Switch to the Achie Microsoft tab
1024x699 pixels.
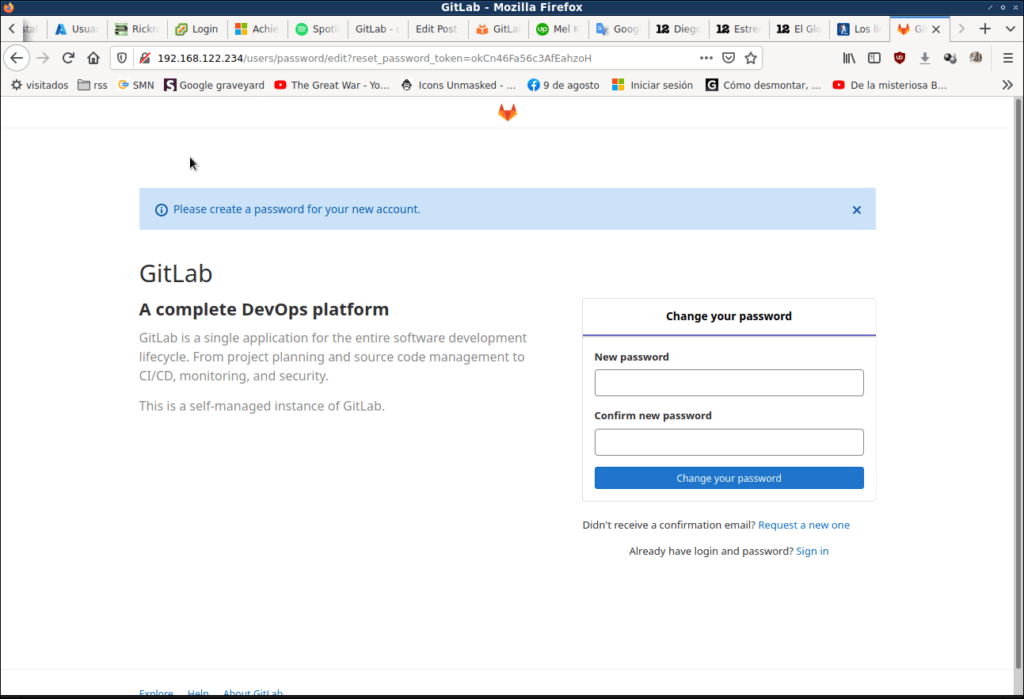257,29
